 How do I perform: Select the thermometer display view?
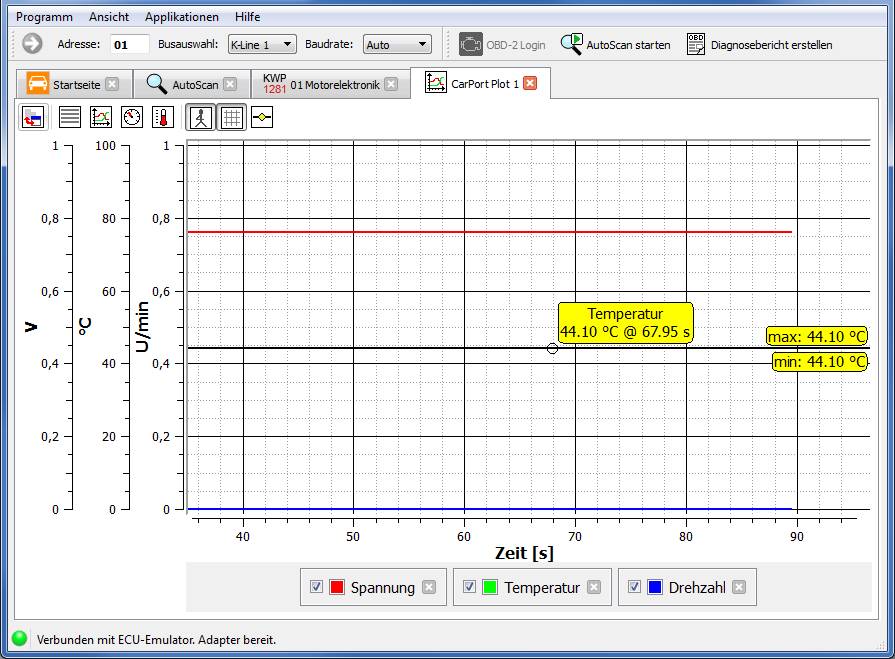point(163,117)
